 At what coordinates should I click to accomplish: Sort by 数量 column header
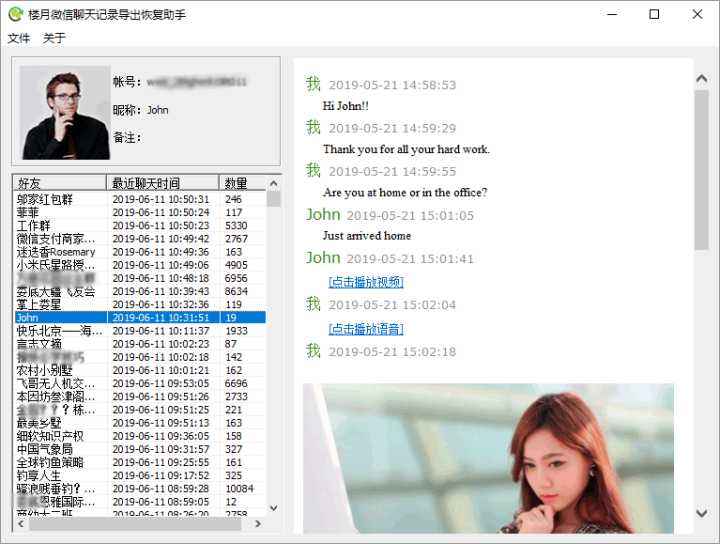pyautogui.click(x=242, y=183)
